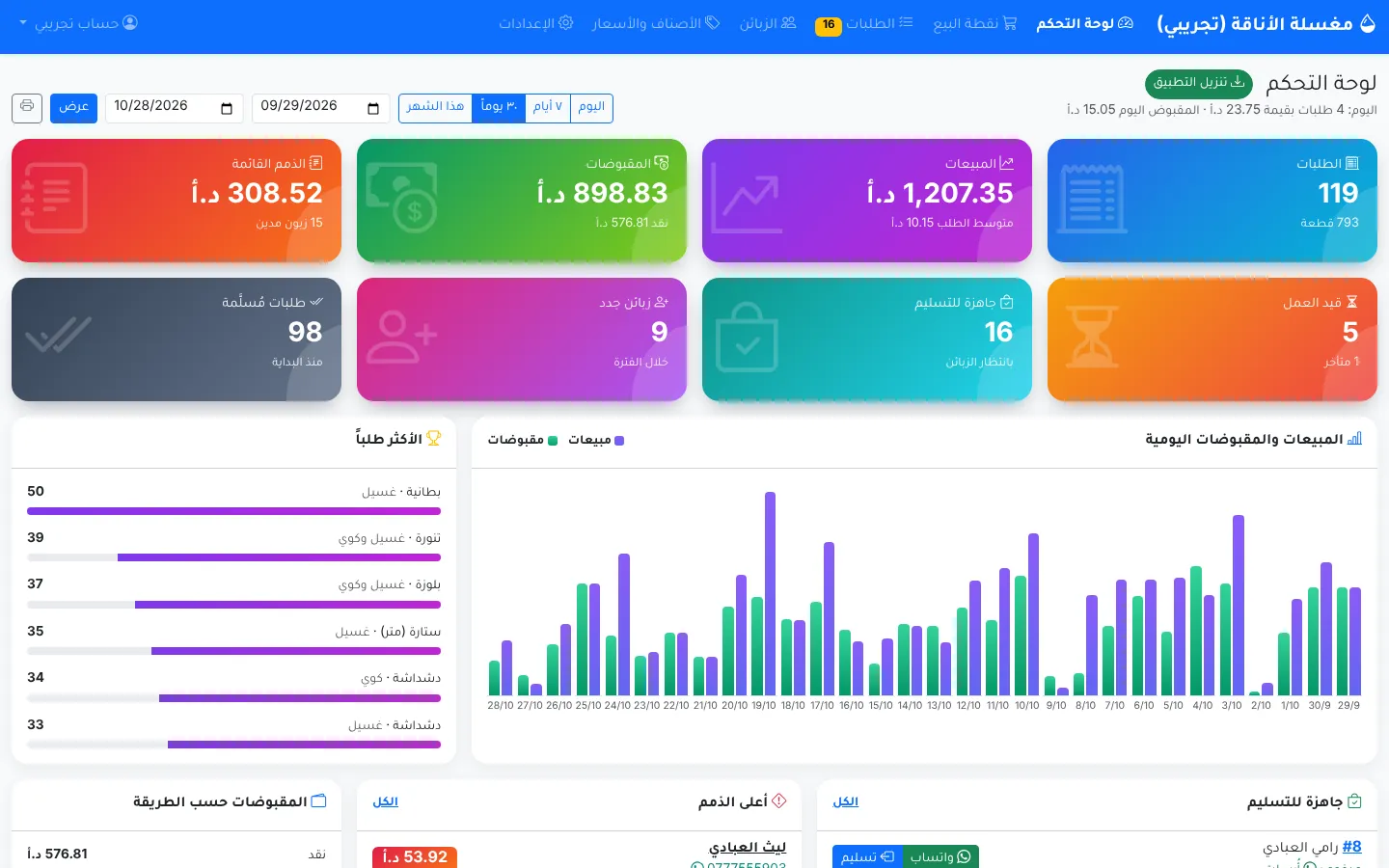Click the ledger icon in الذمم القائمة card
This screenshot has width=1389, height=868.
54,199
